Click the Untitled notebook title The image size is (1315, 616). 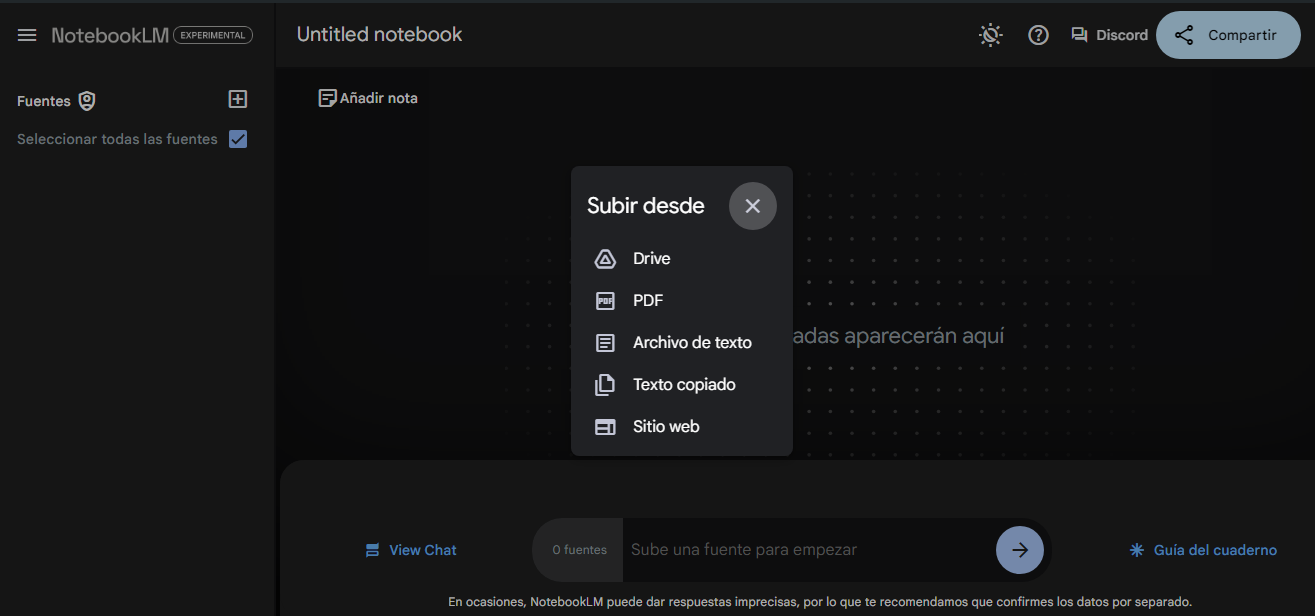click(x=380, y=34)
